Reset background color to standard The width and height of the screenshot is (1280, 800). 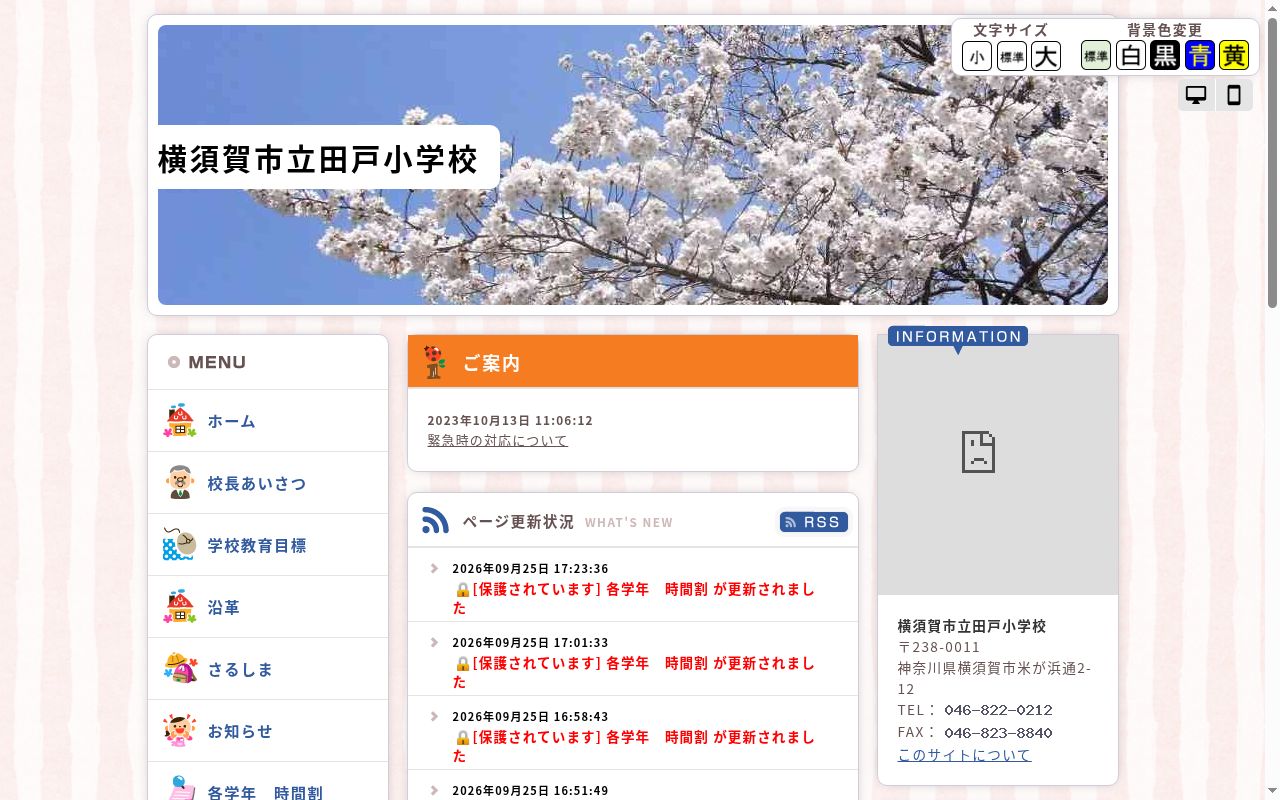(1096, 55)
